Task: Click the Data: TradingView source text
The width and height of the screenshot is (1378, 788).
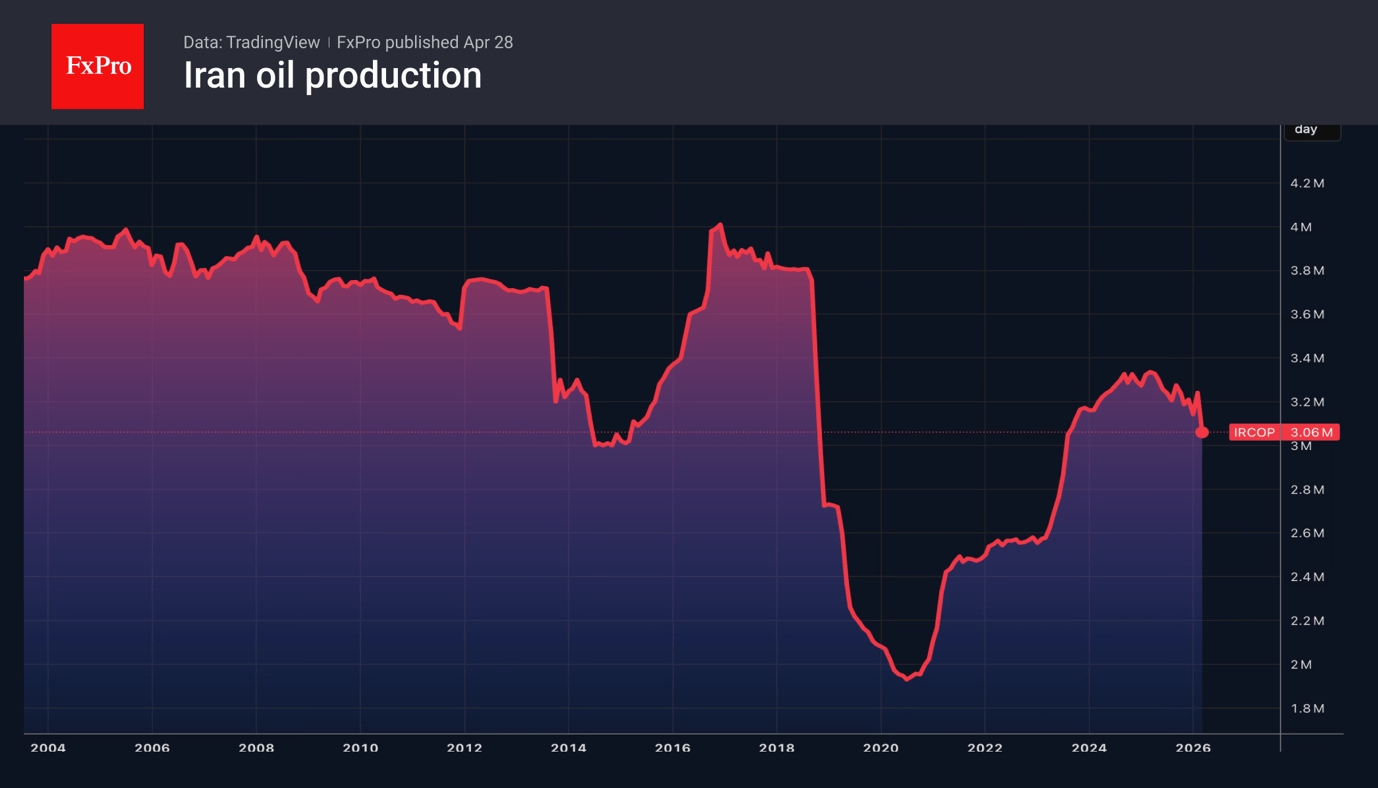Action: click(251, 42)
